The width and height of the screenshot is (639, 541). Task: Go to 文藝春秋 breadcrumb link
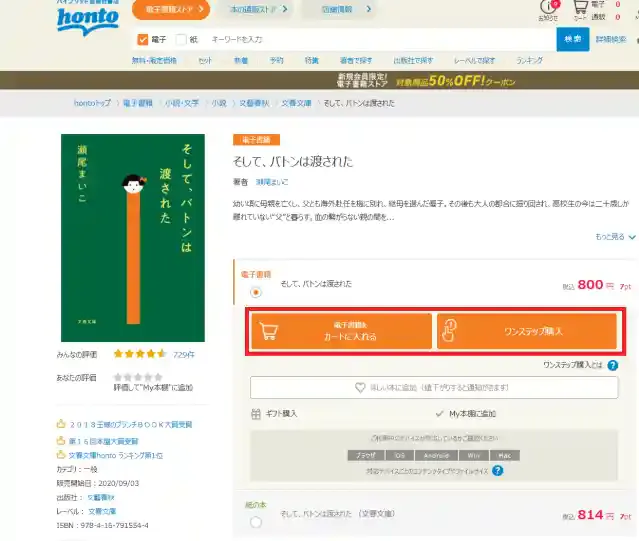254,103
